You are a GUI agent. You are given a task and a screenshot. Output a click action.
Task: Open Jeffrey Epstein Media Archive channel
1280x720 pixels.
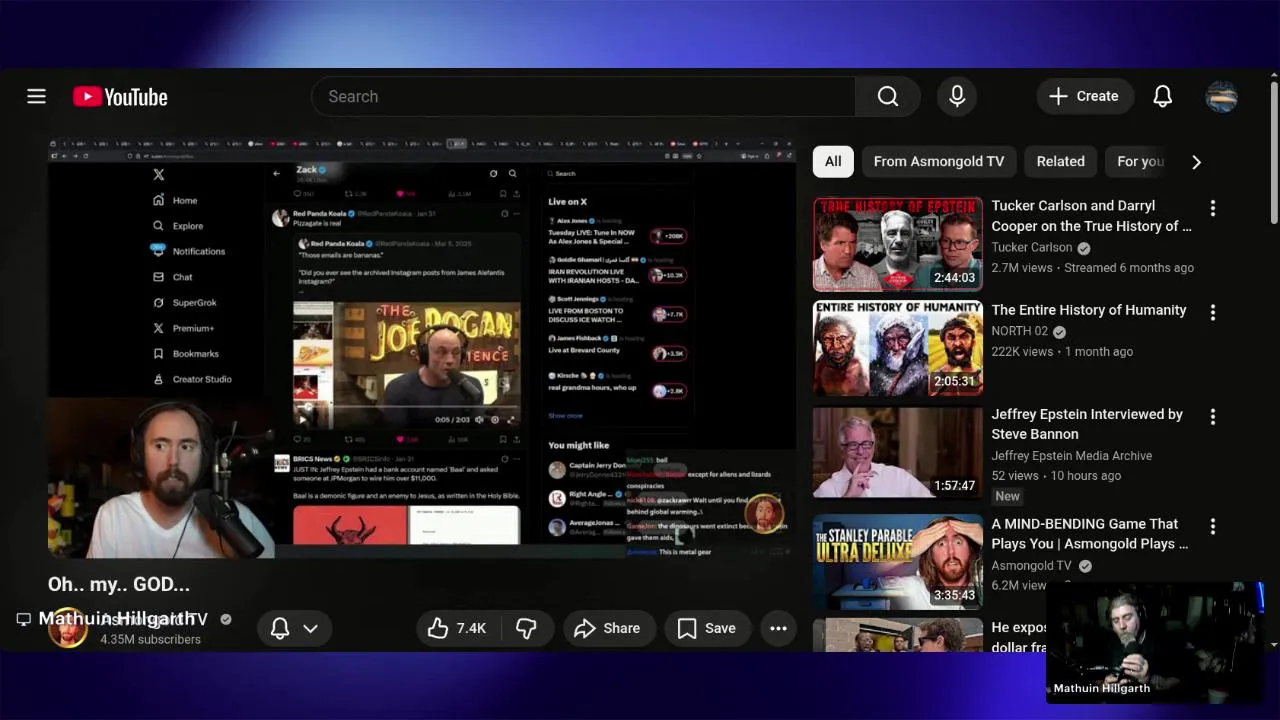click(x=1072, y=455)
